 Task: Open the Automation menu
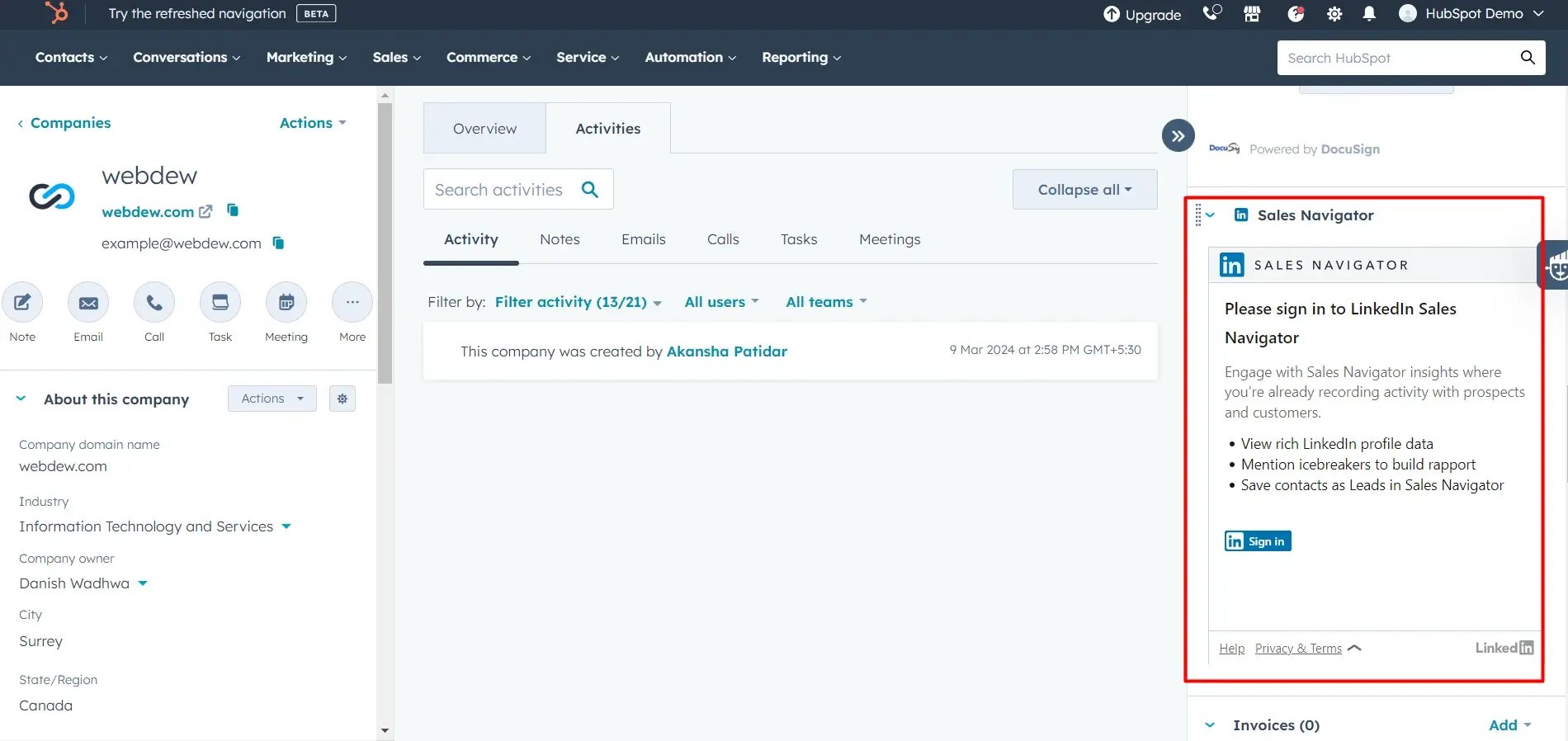(x=691, y=57)
